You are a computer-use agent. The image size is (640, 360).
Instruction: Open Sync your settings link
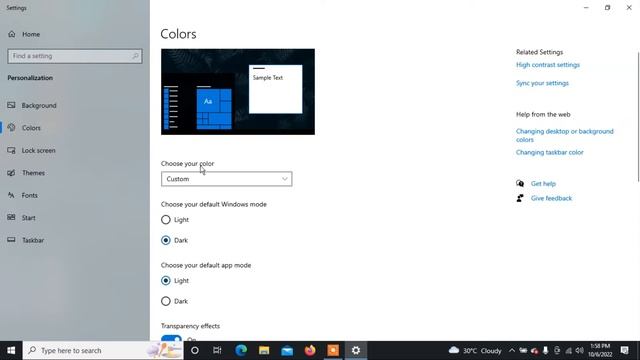pos(542,83)
